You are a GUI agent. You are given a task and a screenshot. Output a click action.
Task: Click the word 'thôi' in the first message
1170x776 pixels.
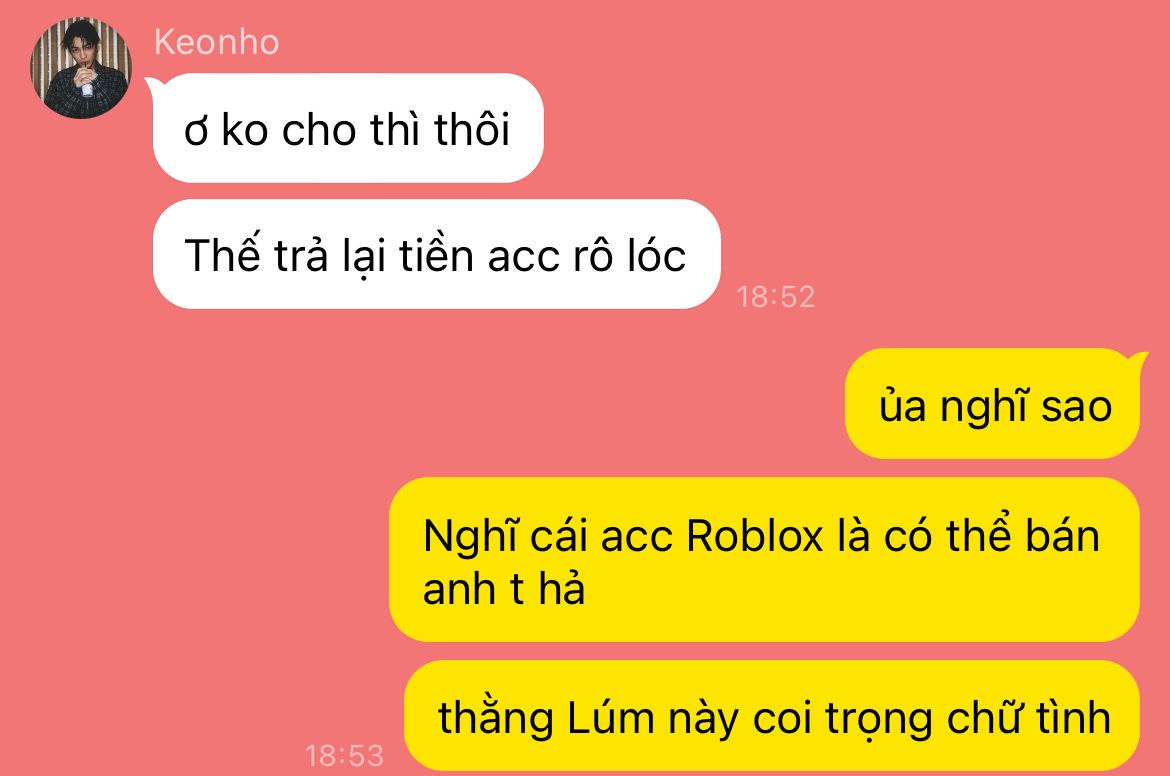point(472,129)
